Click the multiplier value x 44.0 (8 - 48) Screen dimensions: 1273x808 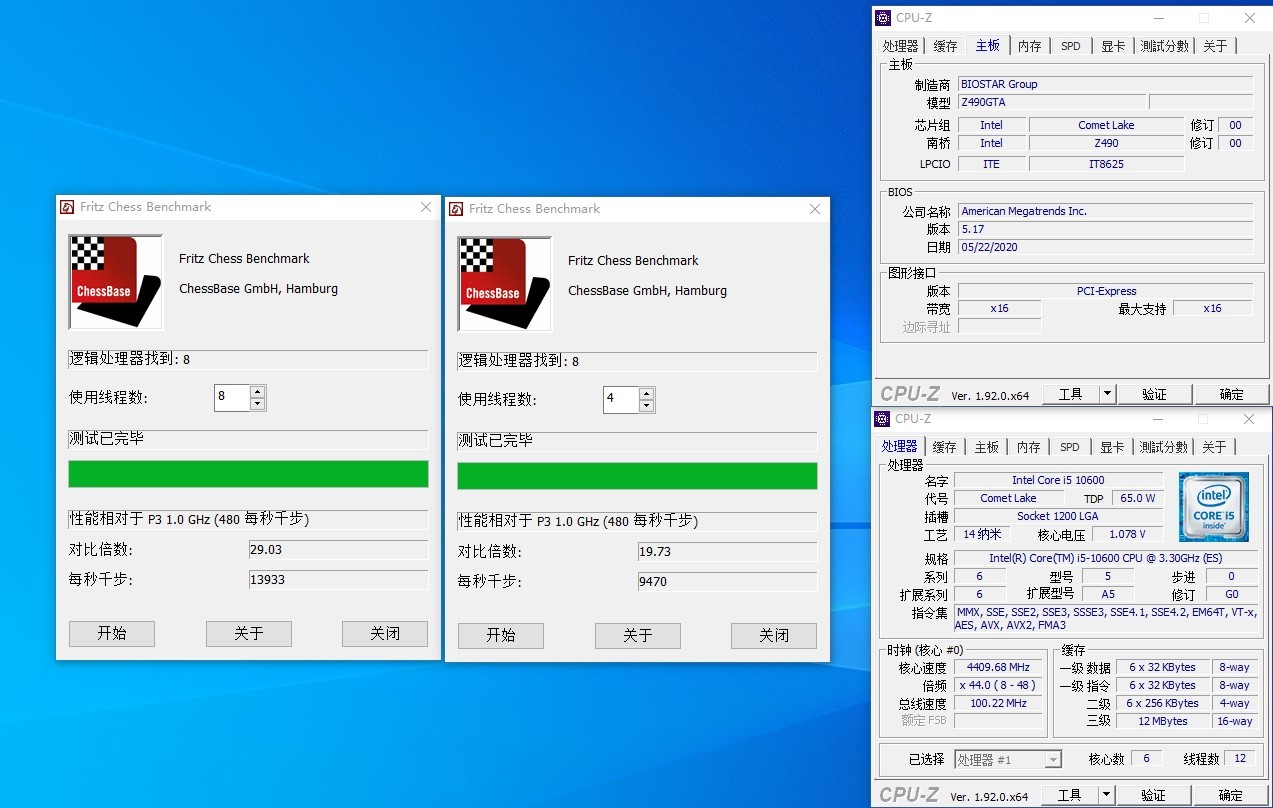[999, 685]
